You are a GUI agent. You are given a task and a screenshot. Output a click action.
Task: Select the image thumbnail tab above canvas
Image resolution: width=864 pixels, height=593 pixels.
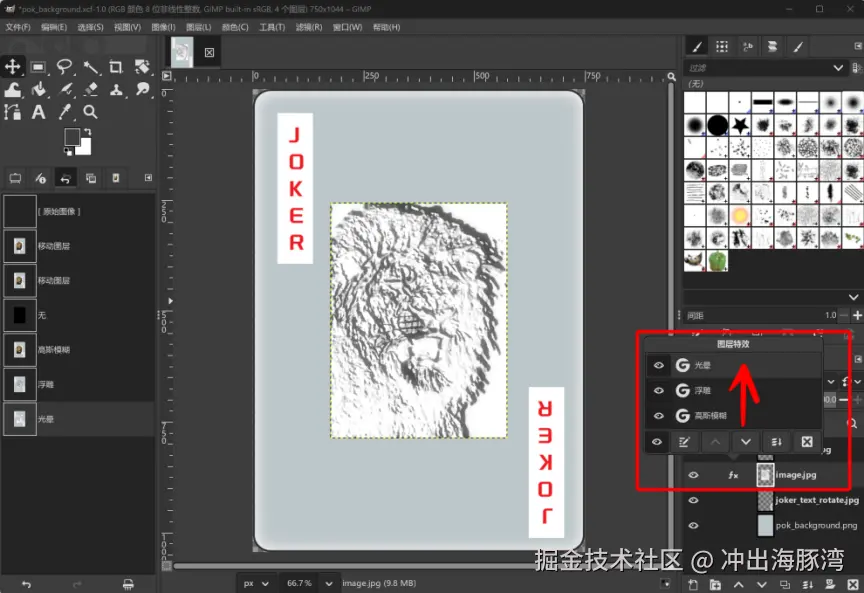pyautogui.click(x=182, y=52)
